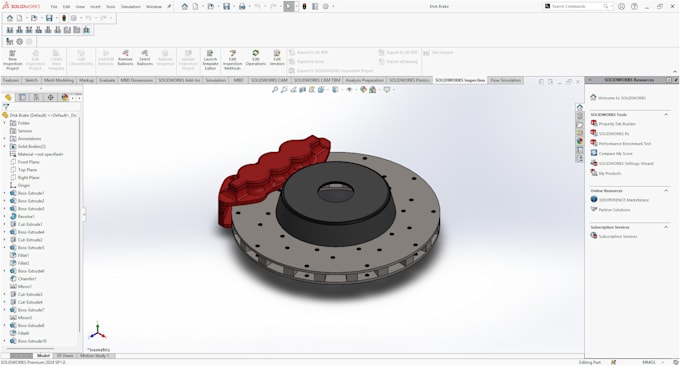Click Select Balloons in the ribbon
This screenshot has width=680, height=366.
[145, 58]
